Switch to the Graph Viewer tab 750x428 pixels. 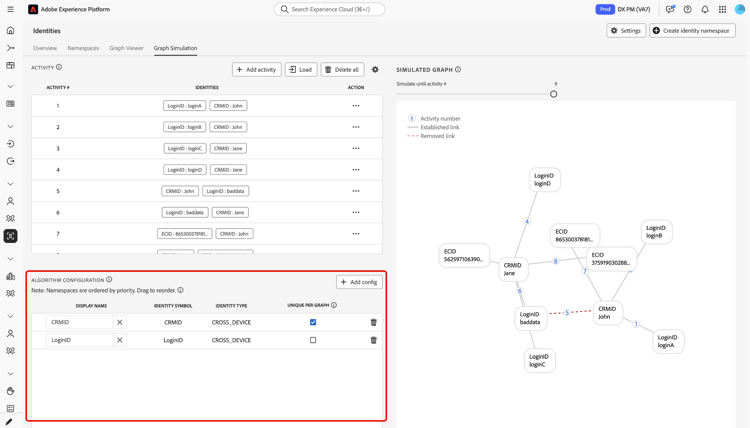(126, 48)
